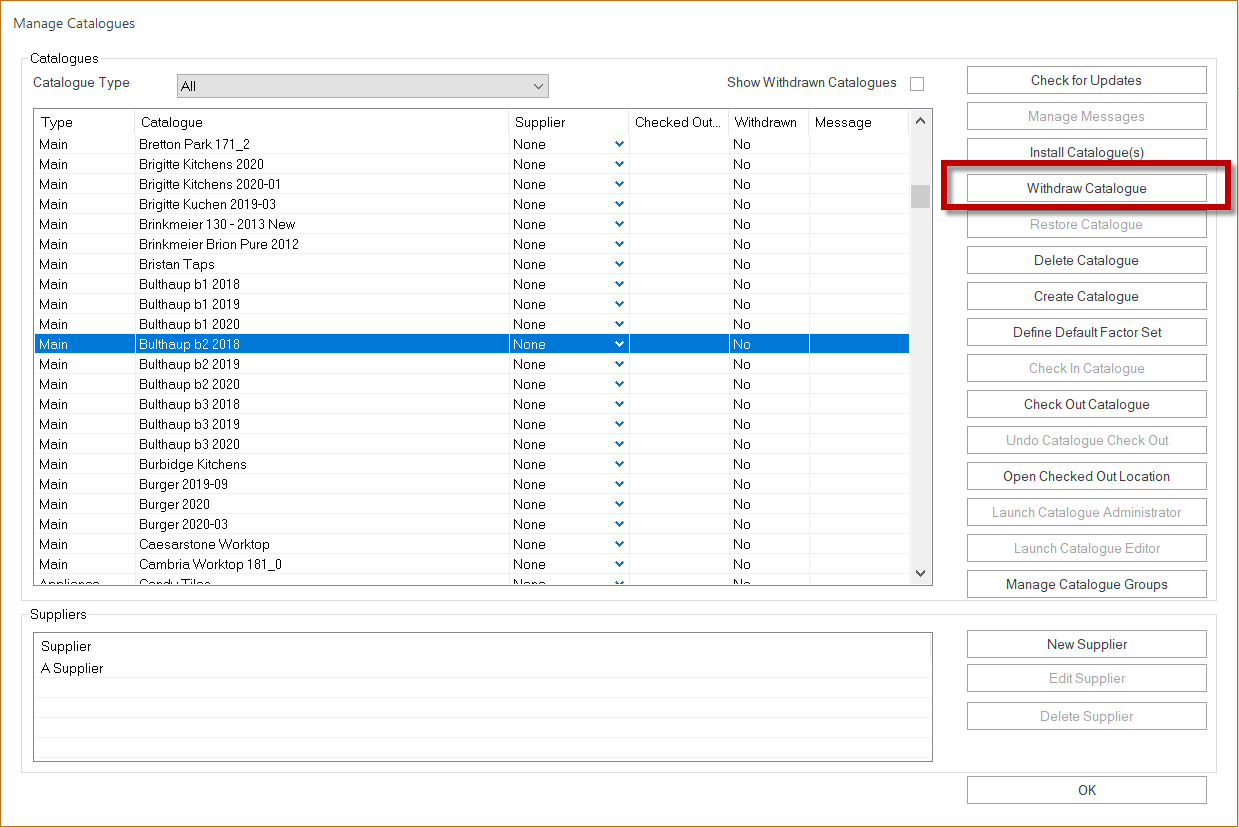This screenshot has height=828, width=1239.
Task: Click the Message column header
Action: pos(859,122)
